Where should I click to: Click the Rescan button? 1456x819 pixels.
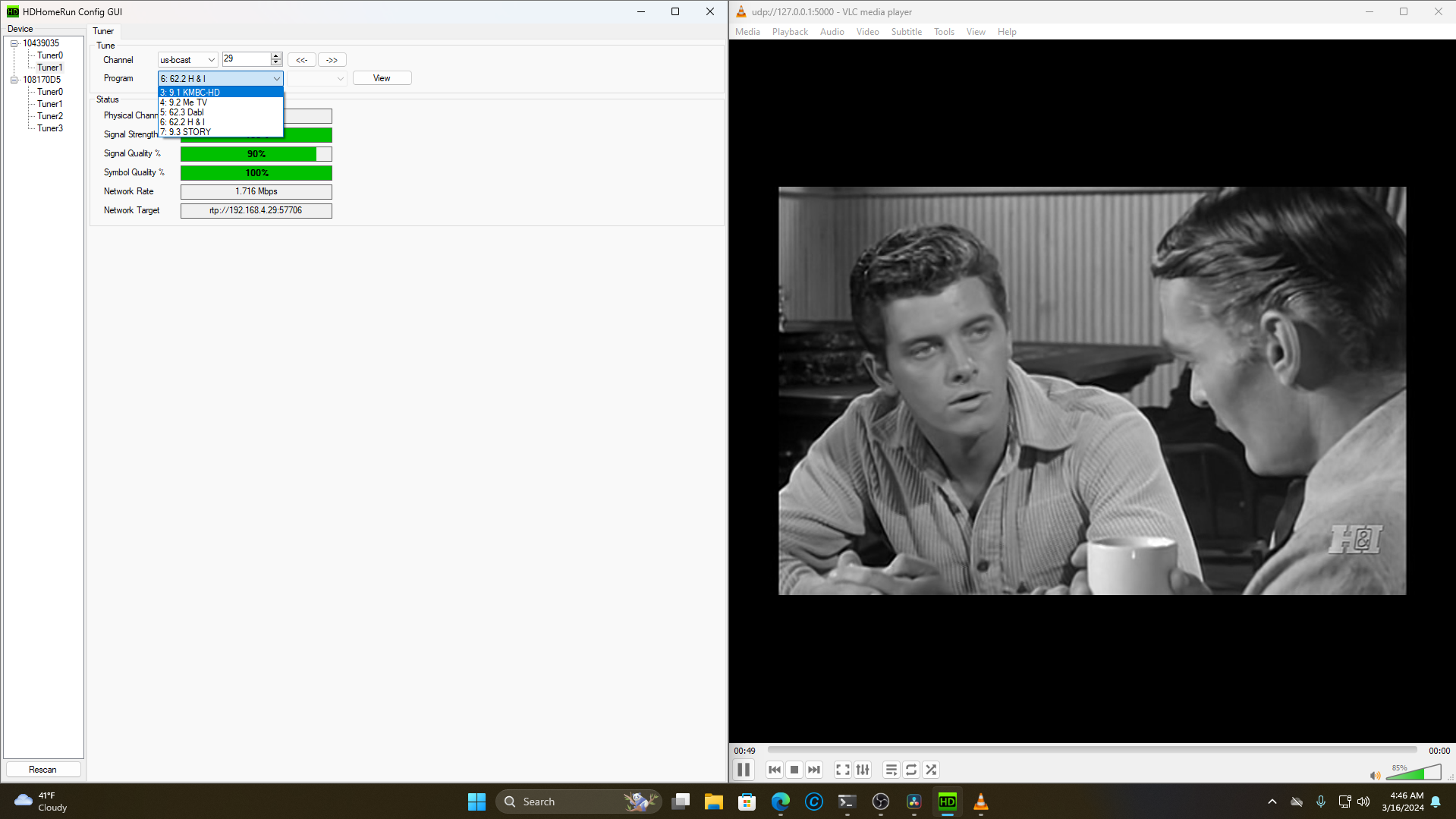pyautogui.click(x=42, y=770)
